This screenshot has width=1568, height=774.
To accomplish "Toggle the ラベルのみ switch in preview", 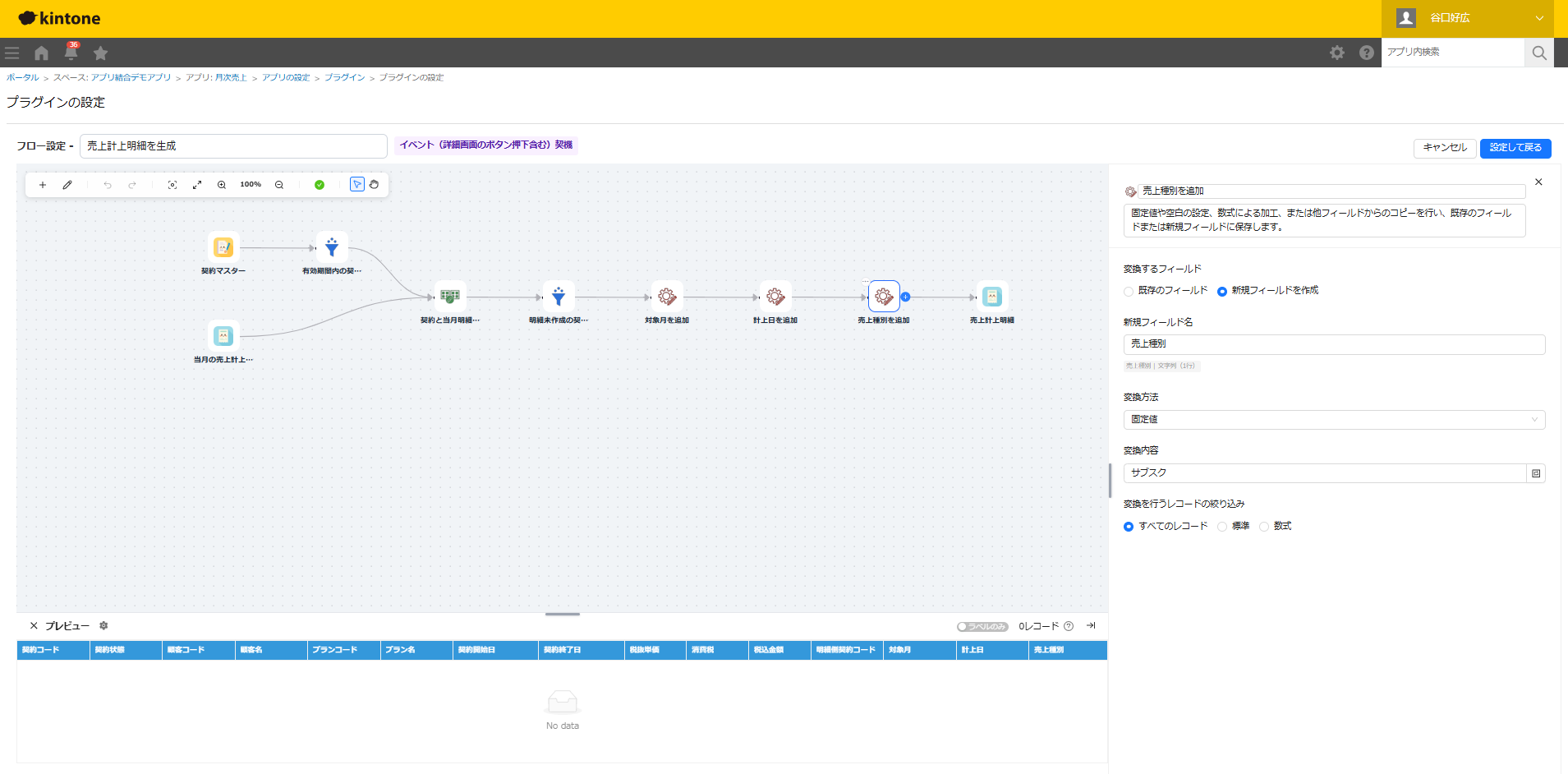I will tap(982, 627).
